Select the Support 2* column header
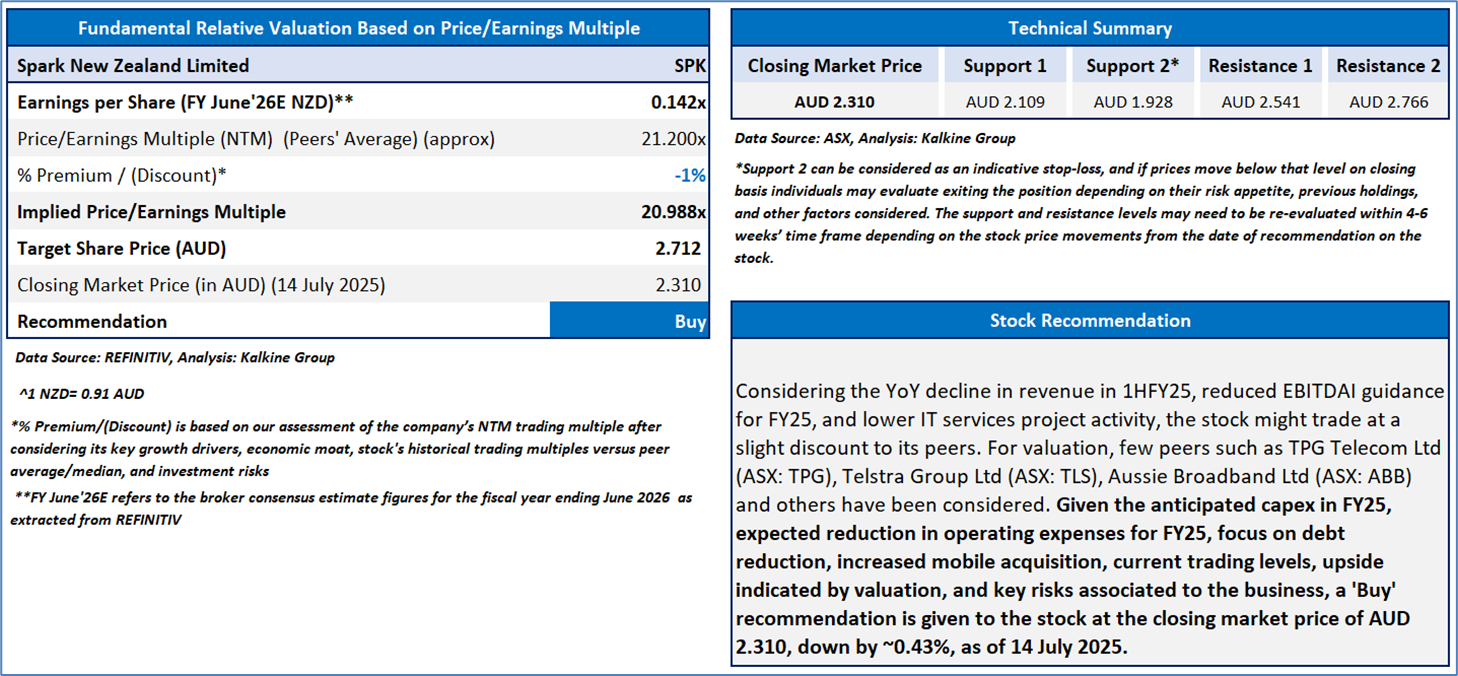Image resolution: width=1458 pixels, height=676 pixels. pyautogui.click(x=1133, y=66)
